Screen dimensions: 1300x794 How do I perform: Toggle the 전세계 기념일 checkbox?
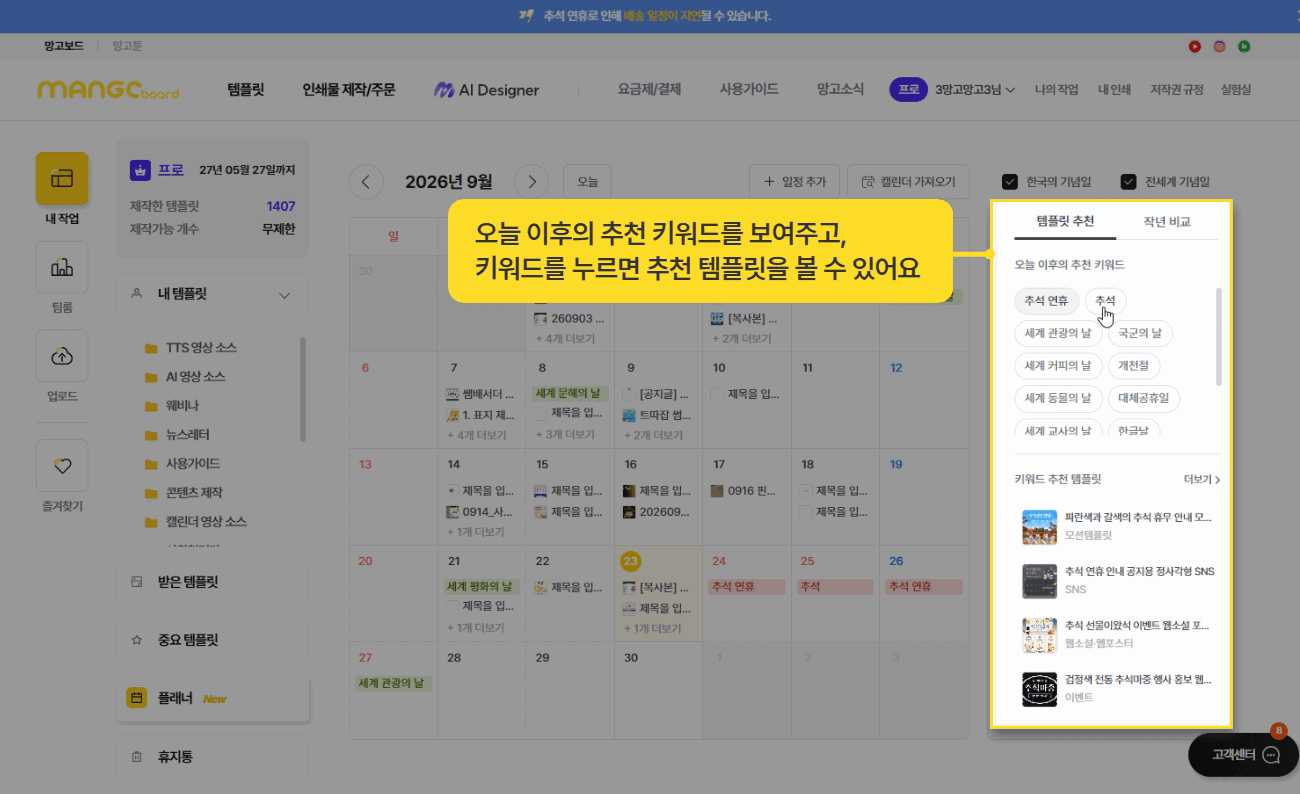tap(1129, 182)
